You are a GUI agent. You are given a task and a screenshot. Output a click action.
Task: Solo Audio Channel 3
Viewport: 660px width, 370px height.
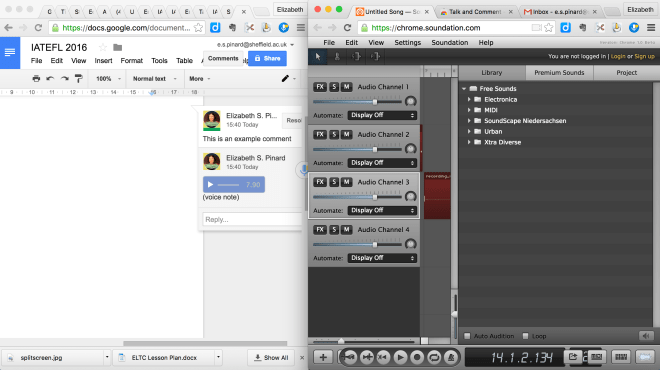point(334,182)
